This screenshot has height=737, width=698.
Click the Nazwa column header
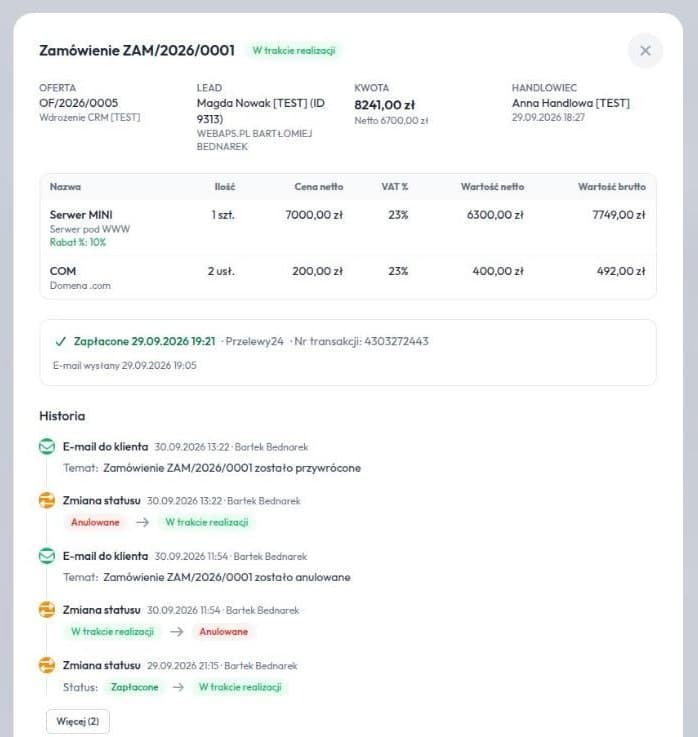65,187
